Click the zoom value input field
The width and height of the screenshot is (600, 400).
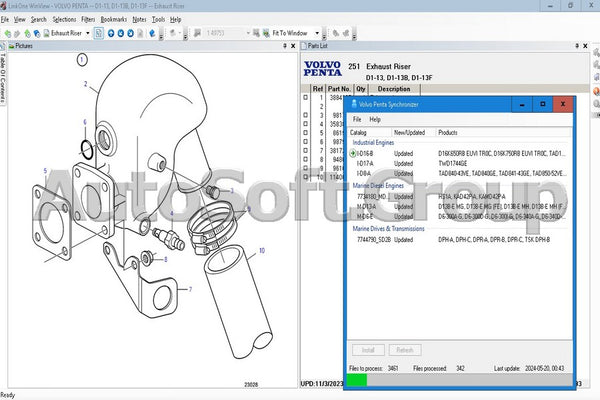(225, 33)
